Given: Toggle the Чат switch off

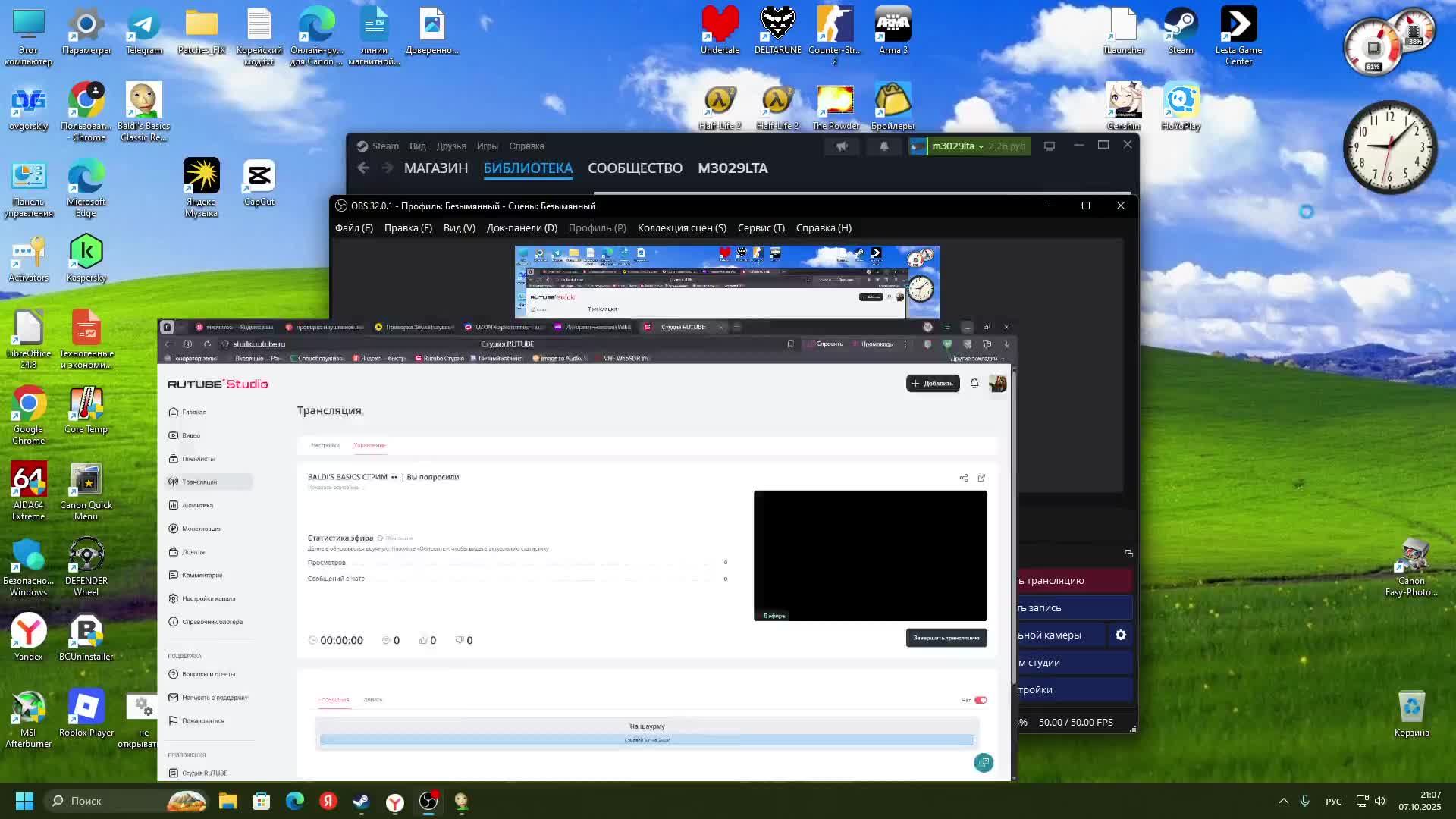Looking at the screenshot, I should [981, 700].
